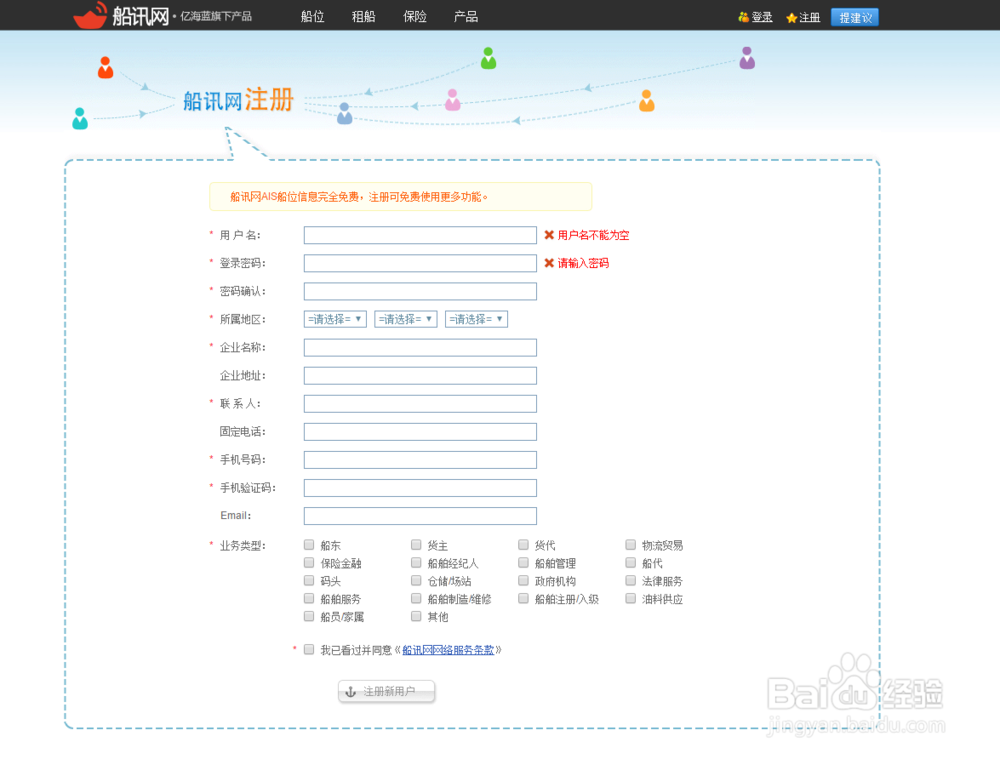The height and width of the screenshot is (759, 1000).
Task: Click the star icon beside 注册
Action: (791, 18)
